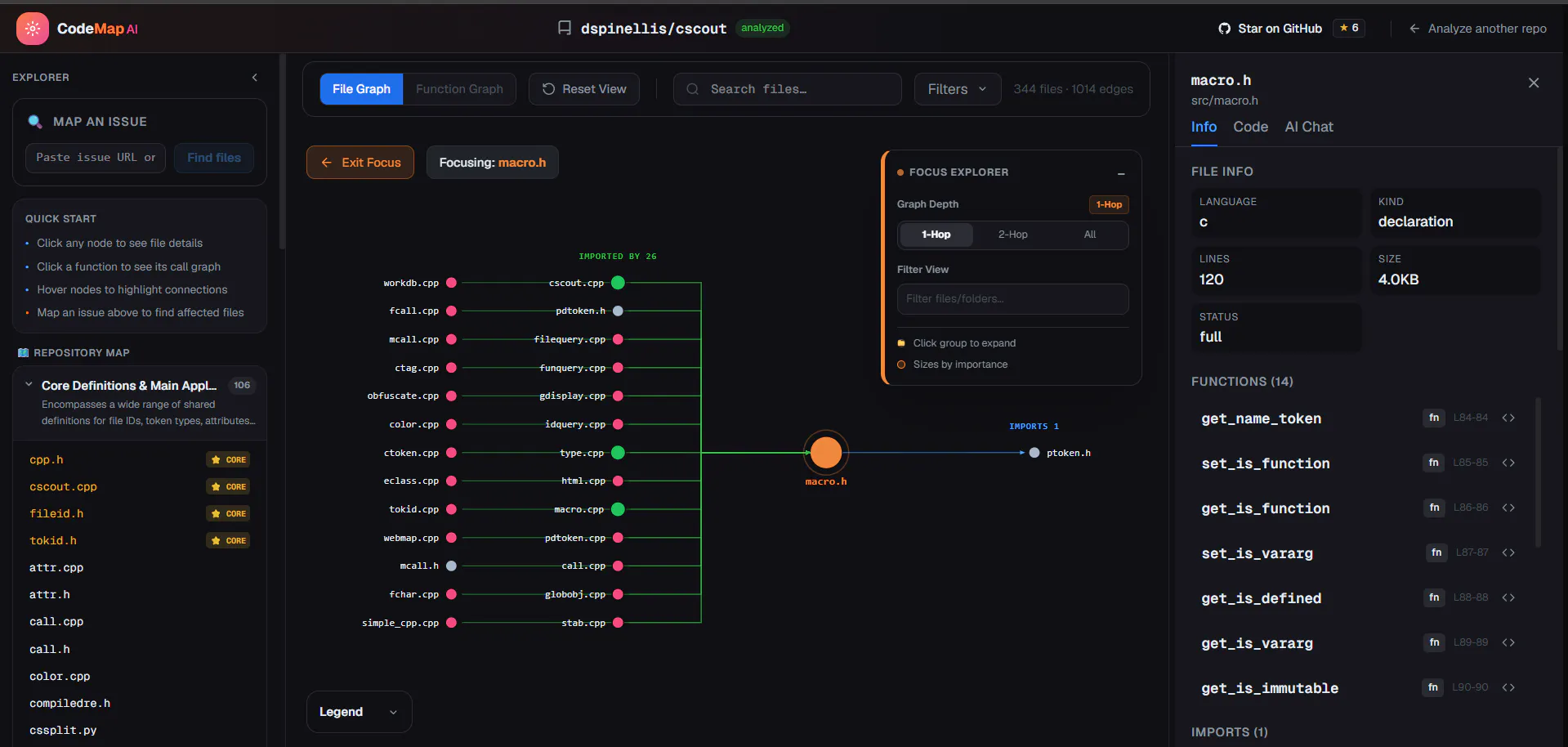Switch to Function Graph view
The height and width of the screenshot is (747, 1568).
point(459,89)
